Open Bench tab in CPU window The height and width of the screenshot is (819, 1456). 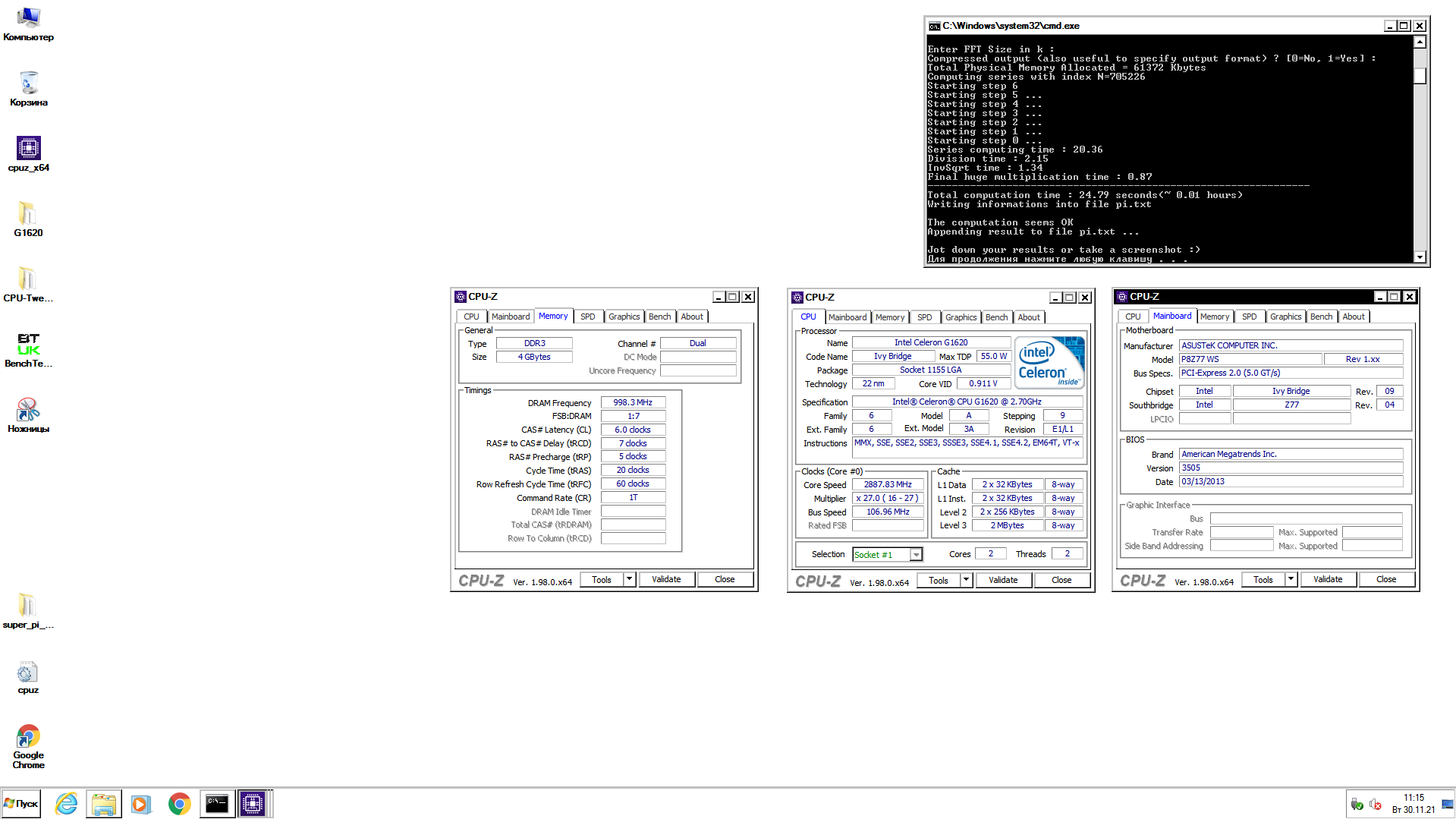tap(996, 317)
